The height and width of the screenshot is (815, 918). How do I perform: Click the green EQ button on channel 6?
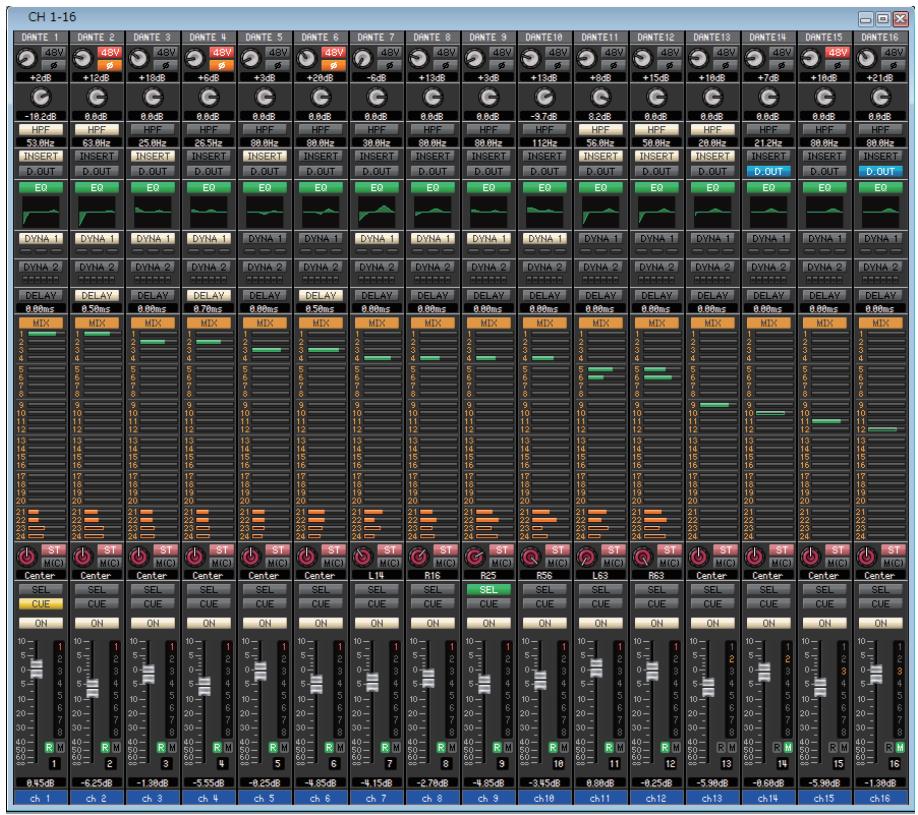[x=321, y=188]
